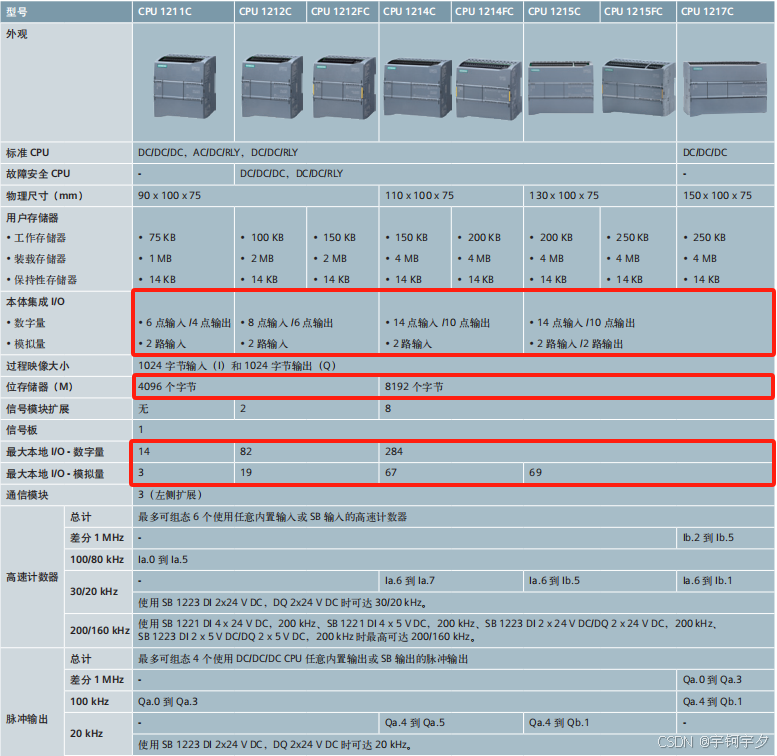Screen dimensions: 777x756
Task: Click the CPU 1214C product image
Action: [417, 88]
